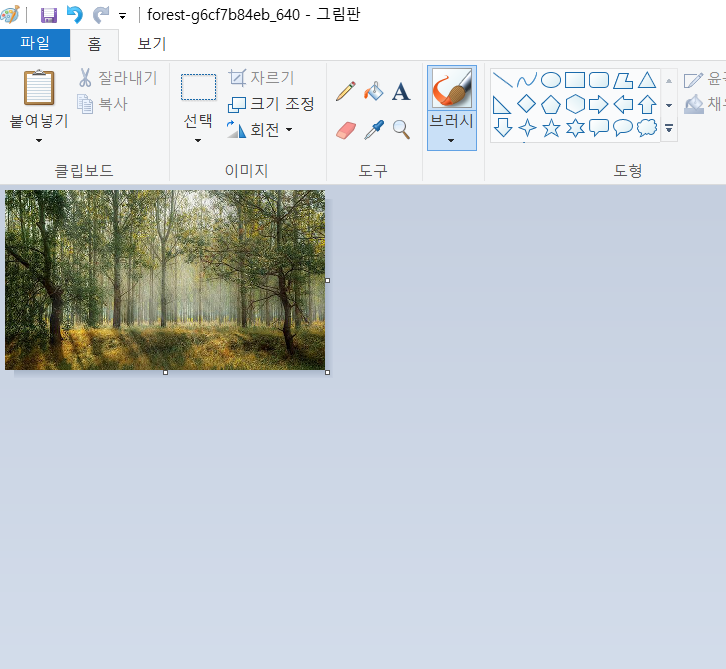The width and height of the screenshot is (726, 669).
Task: Expand the full shapes gallery
Action: [669, 128]
